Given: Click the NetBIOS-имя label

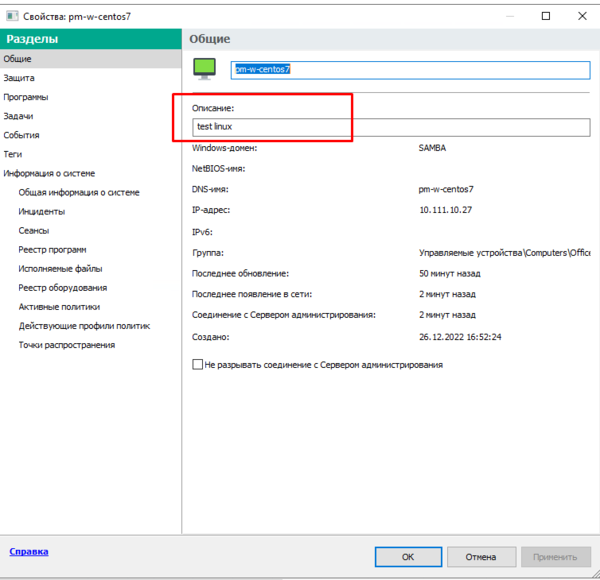Looking at the screenshot, I should [x=218, y=169].
